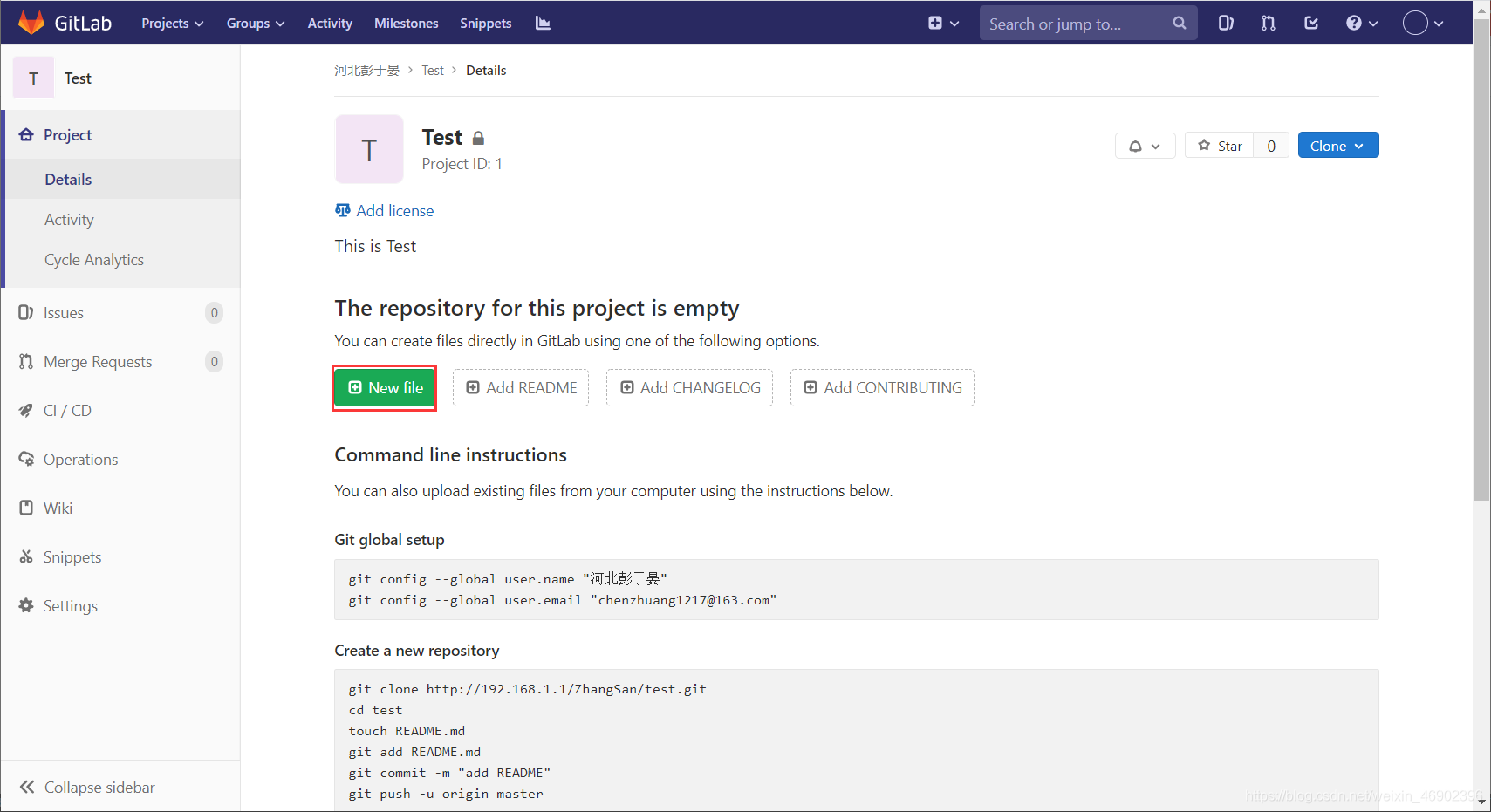Click the git config user.email line
Image resolution: width=1491 pixels, height=812 pixels.
point(563,600)
